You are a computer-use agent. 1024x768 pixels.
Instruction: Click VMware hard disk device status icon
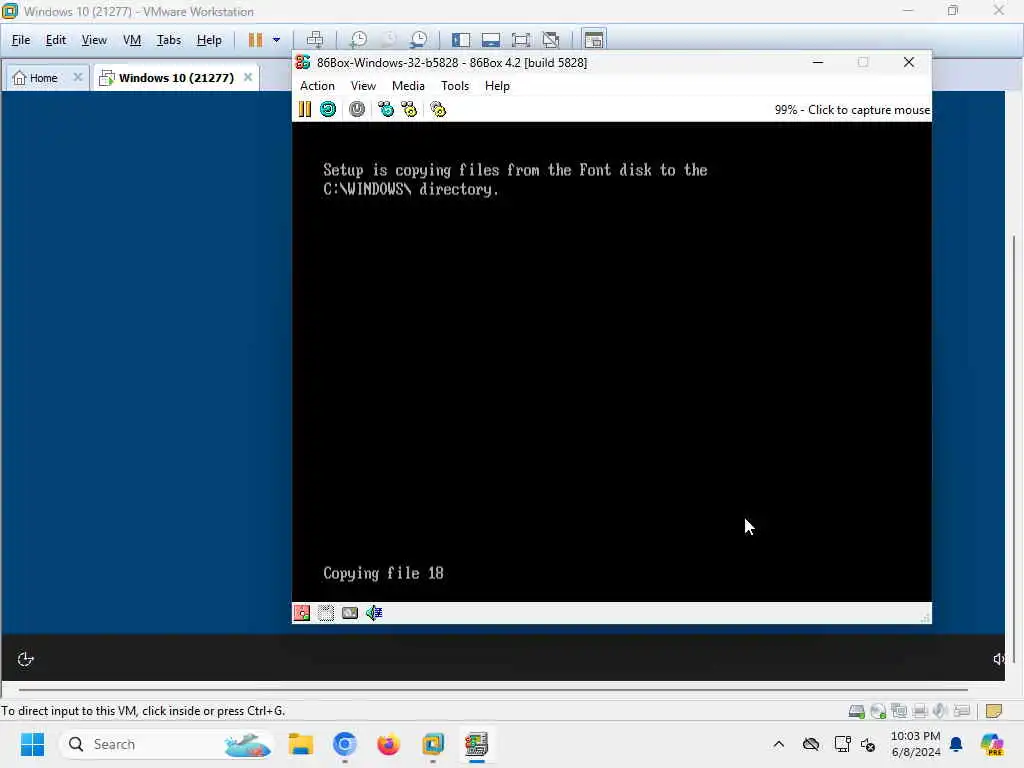[856, 711]
